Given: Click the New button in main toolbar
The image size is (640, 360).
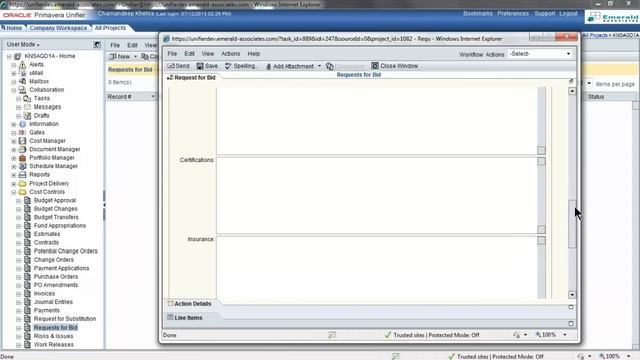Looking at the screenshot, I should click(x=120, y=56).
